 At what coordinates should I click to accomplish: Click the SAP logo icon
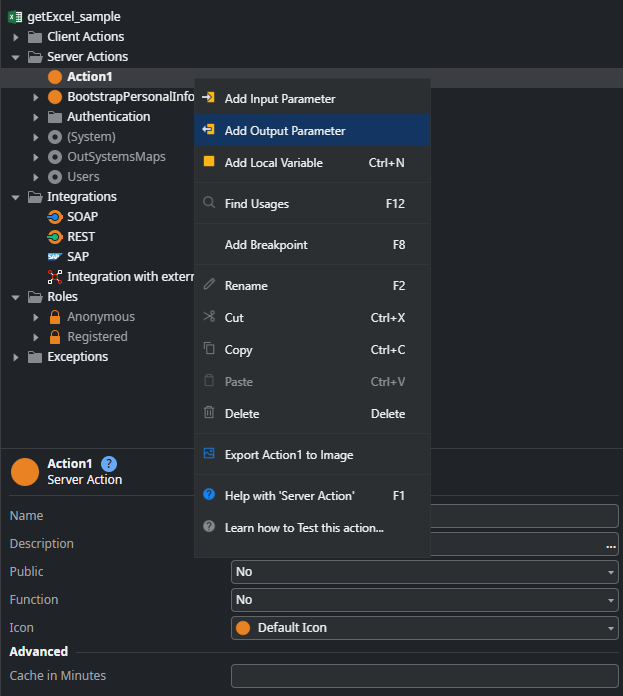click(55, 257)
